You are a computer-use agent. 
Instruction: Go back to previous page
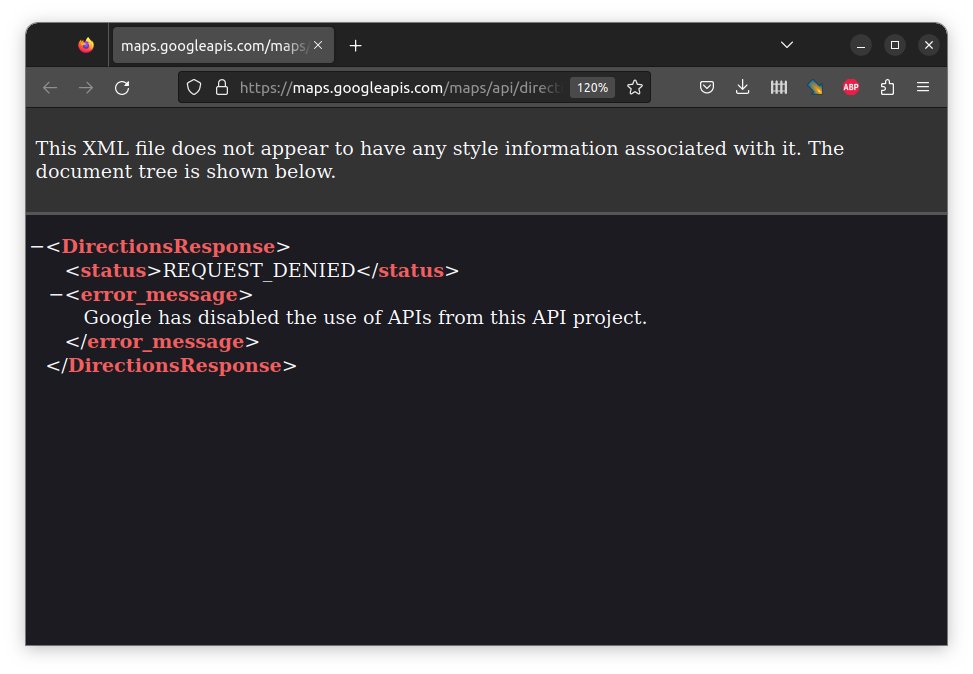point(50,88)
